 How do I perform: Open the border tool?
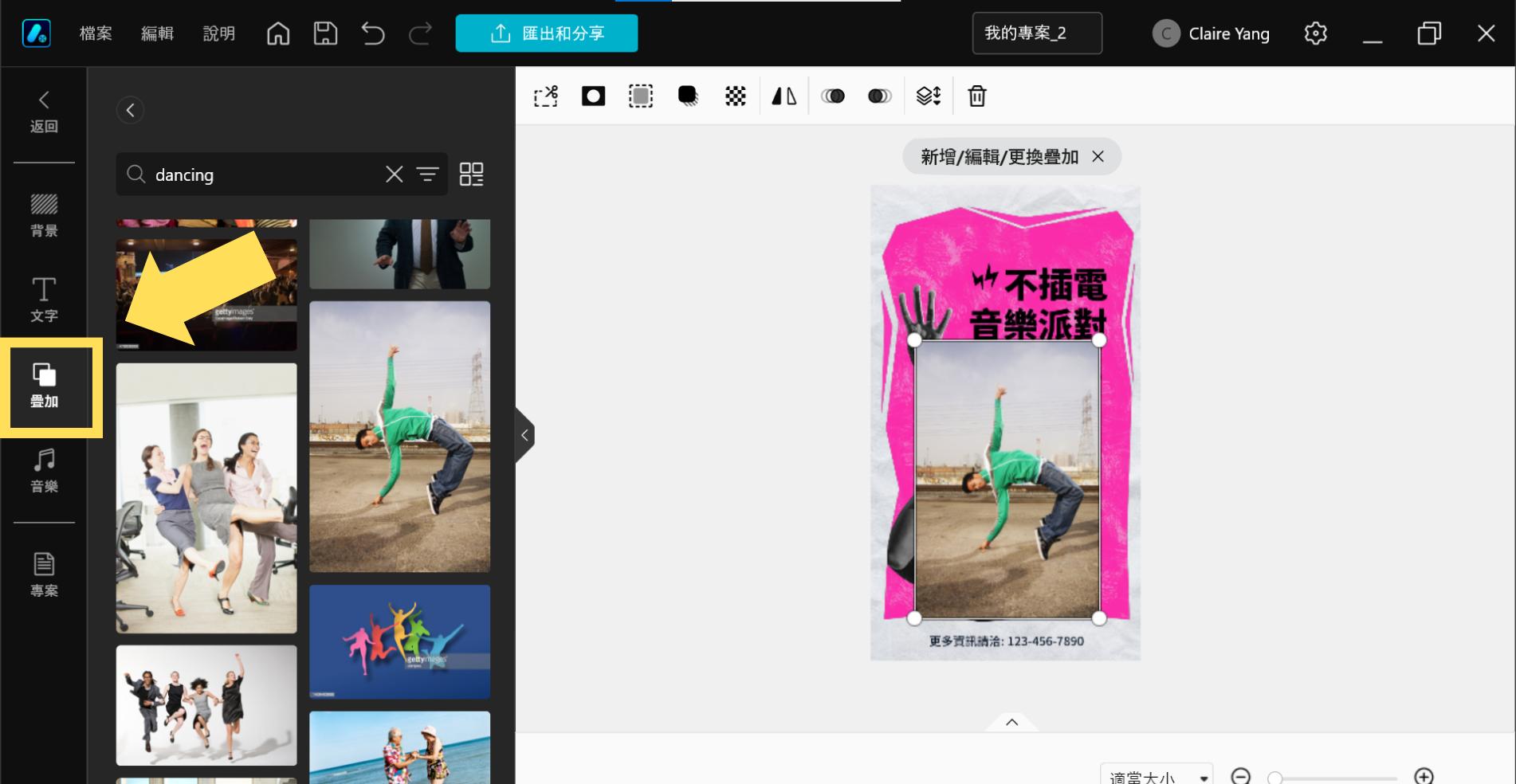(641, 96)
